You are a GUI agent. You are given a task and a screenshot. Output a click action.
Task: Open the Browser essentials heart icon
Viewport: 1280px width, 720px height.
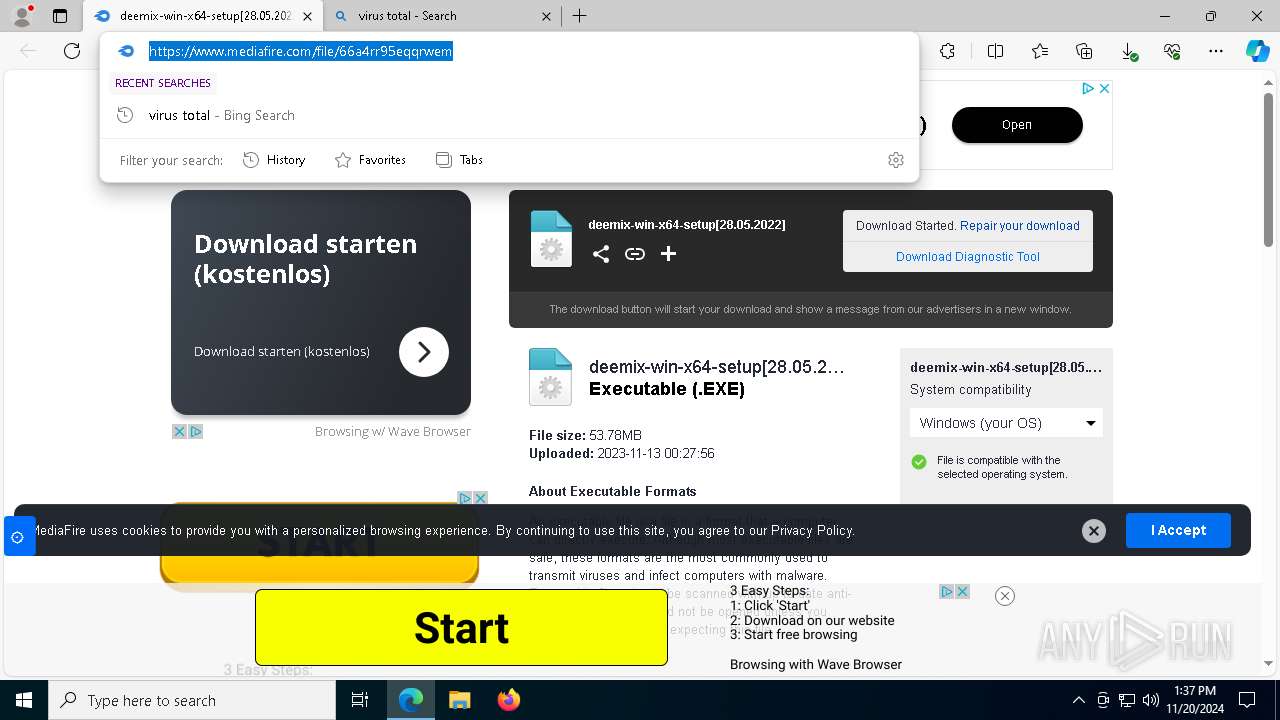point(1172,51)
